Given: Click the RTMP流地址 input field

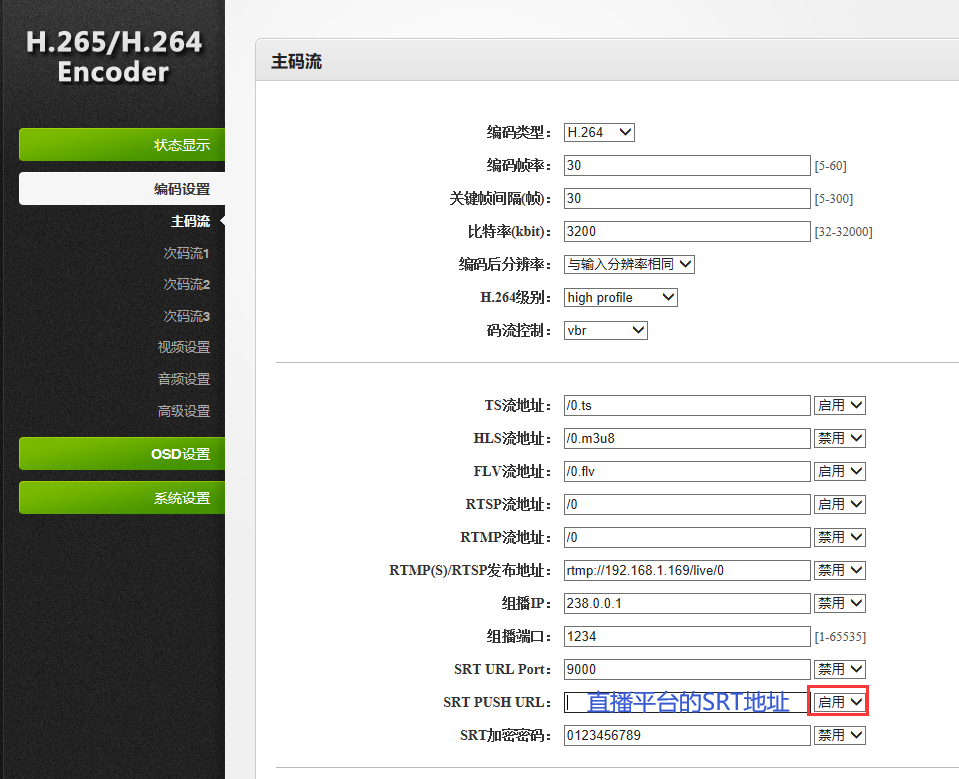Looking at the screenshot, I should pos(687,537).
